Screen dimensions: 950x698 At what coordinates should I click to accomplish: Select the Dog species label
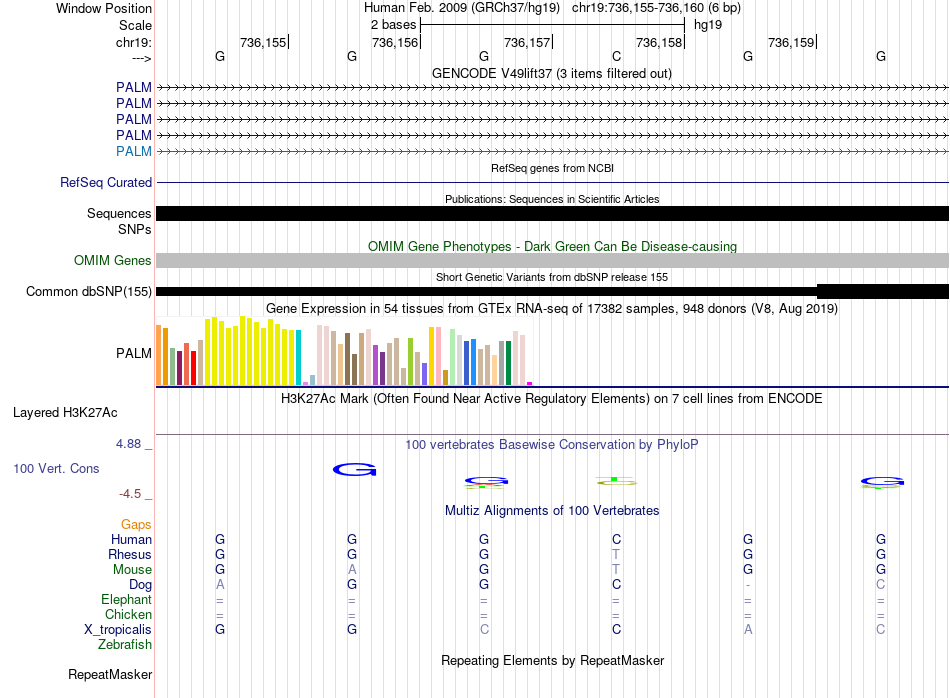pos(141,585)
